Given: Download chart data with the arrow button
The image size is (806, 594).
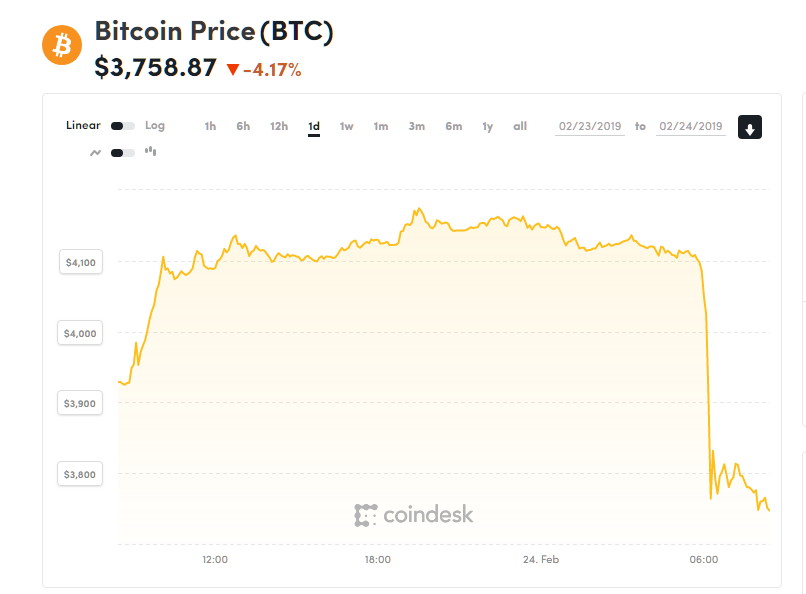Looking at the screenshot, I should click(x=750, y=127).
